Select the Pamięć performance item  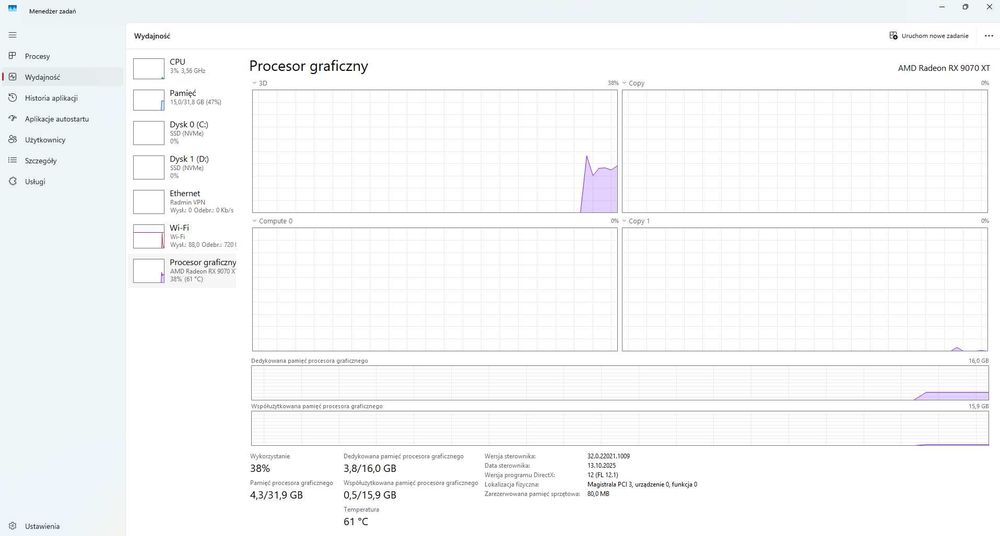click(x=182, y=99)
